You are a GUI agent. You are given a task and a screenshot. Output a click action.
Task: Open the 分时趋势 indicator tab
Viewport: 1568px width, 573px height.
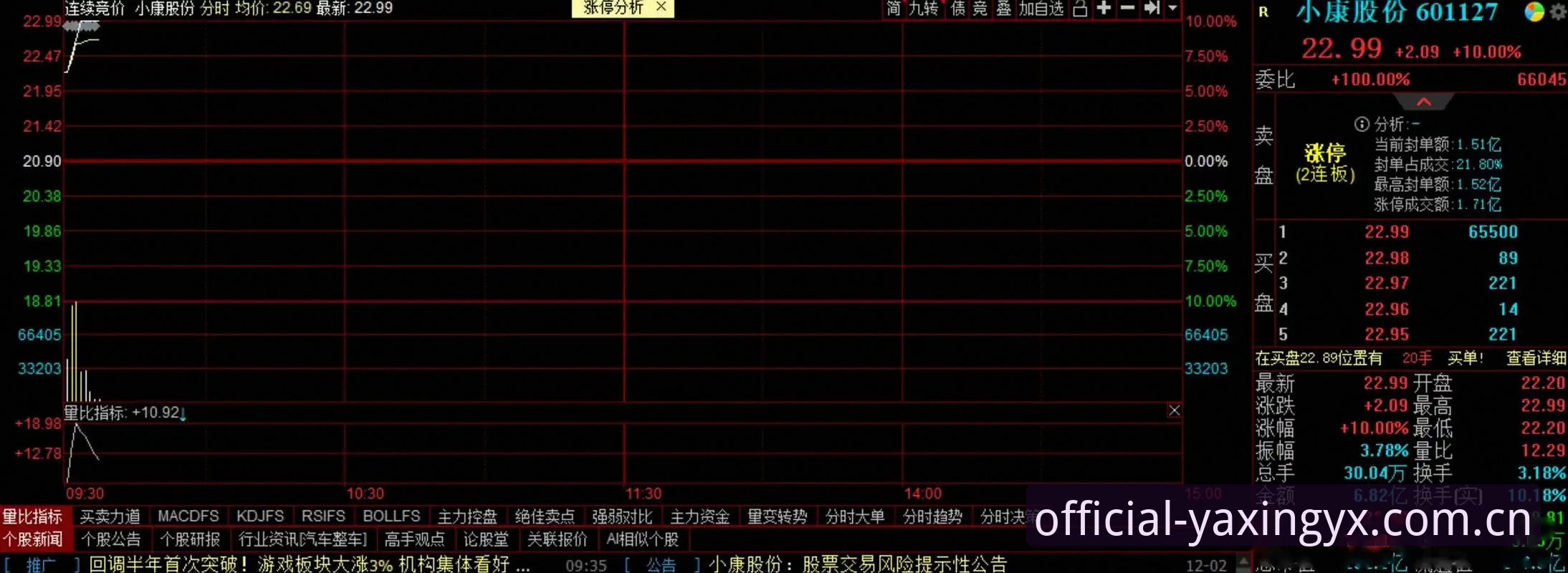coord(932,516)
